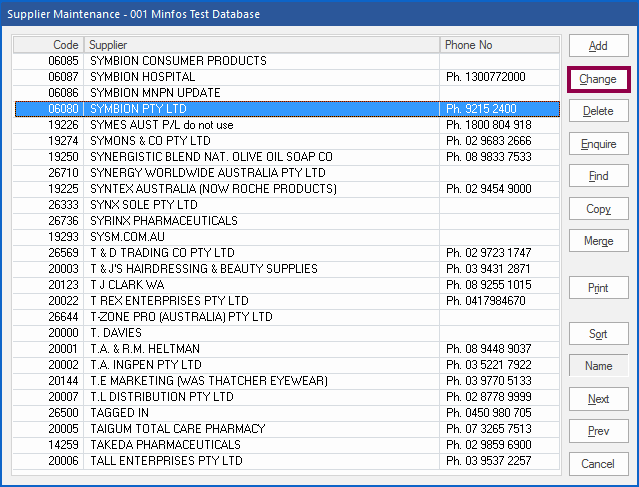Select TAKEDA PHARMACEUTICALS supplier
Viewport: 639px width, 487px height.
tap(286, 445)
